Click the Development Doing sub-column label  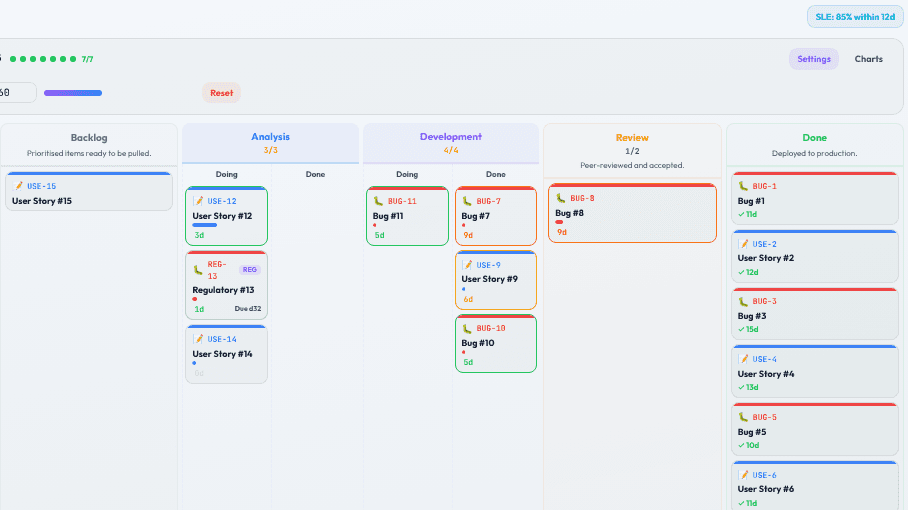point(407,174)
